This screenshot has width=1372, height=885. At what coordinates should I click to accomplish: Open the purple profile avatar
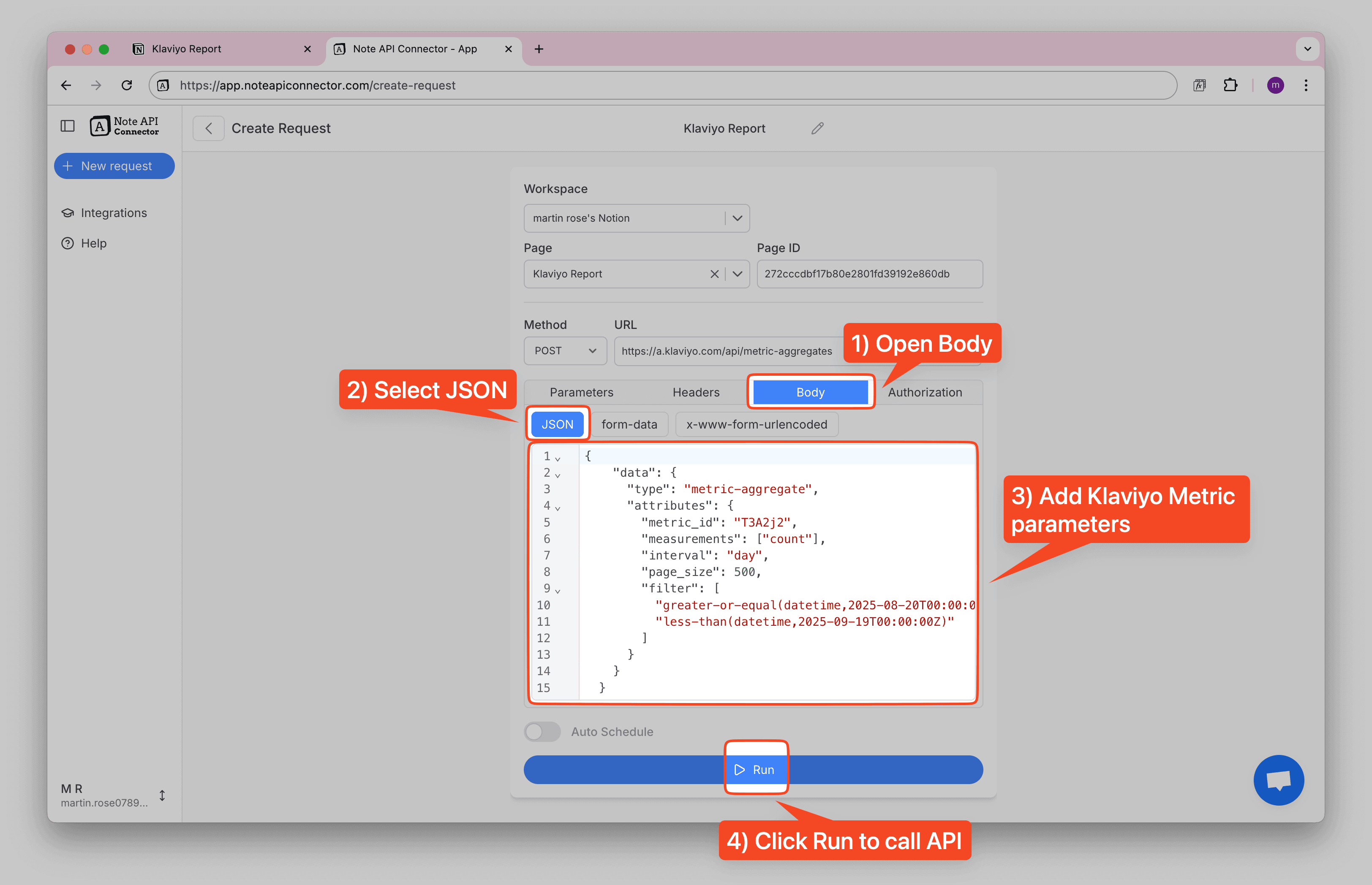tap(1275, 85)
